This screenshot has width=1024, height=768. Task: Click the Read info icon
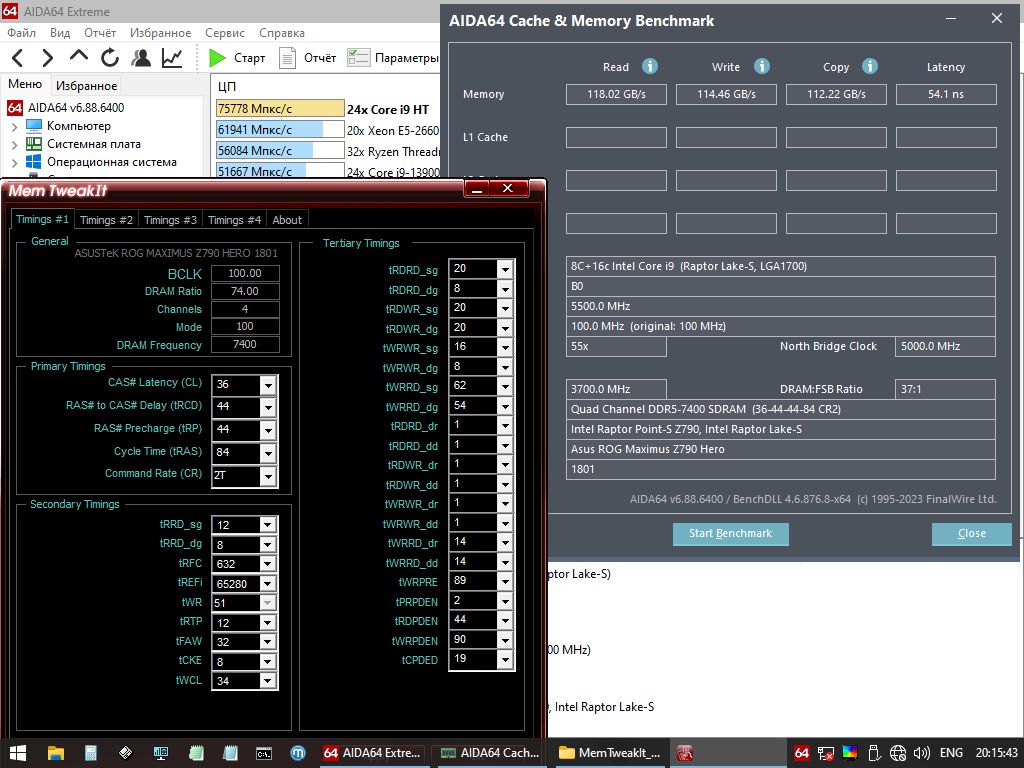pyautogui.click(x=649, y=66)
